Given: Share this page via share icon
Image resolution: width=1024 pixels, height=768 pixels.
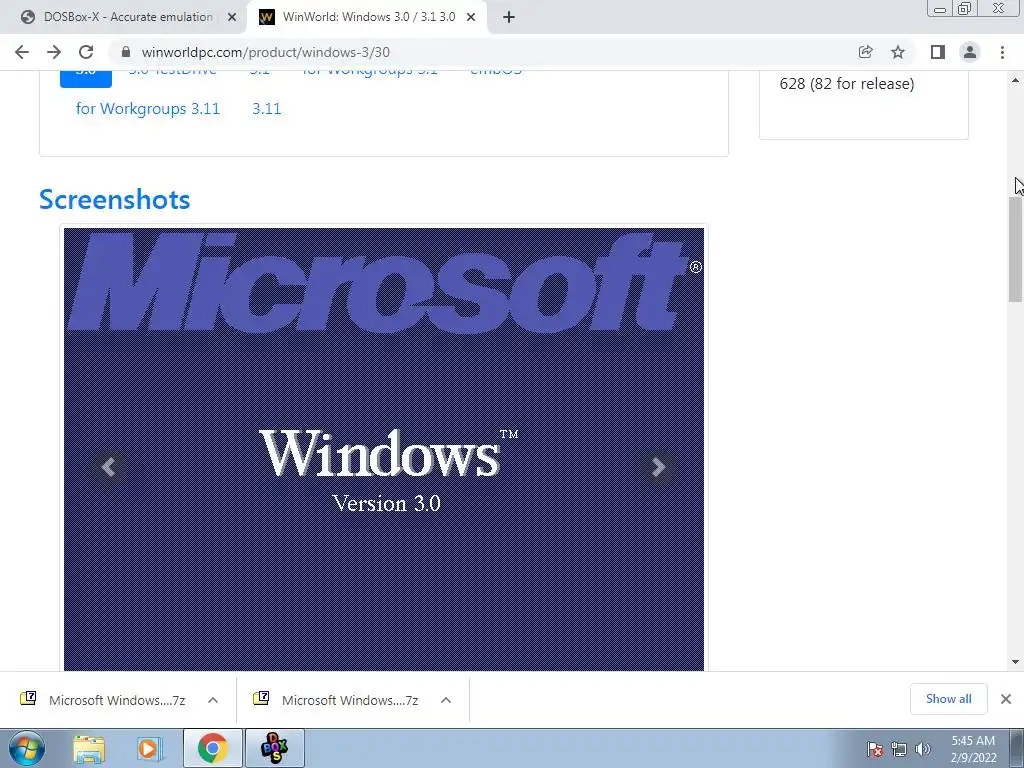Looking at the screenshot, I should point(865,52).
